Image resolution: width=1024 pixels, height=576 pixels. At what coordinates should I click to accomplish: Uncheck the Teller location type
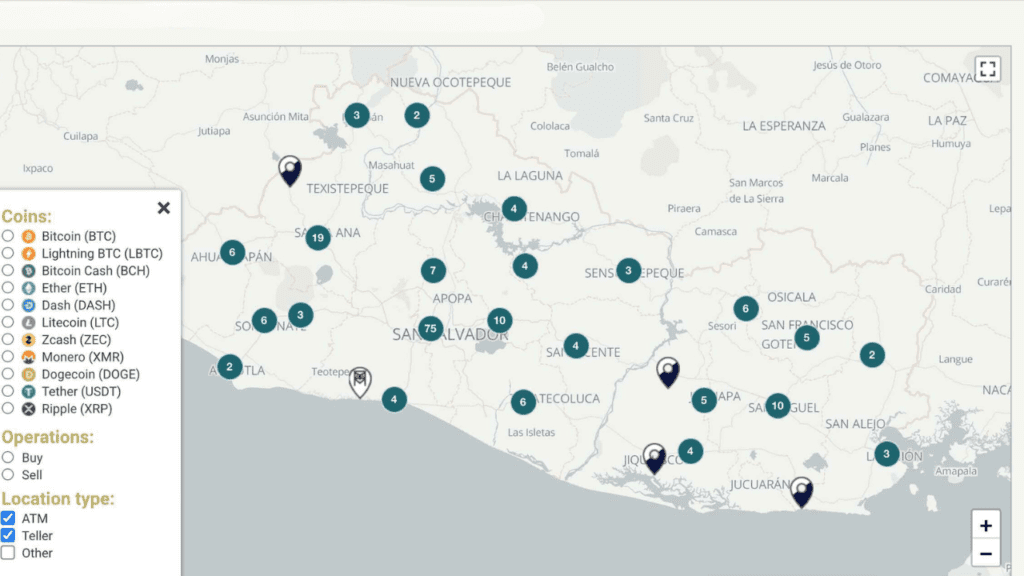coord(8,536)
